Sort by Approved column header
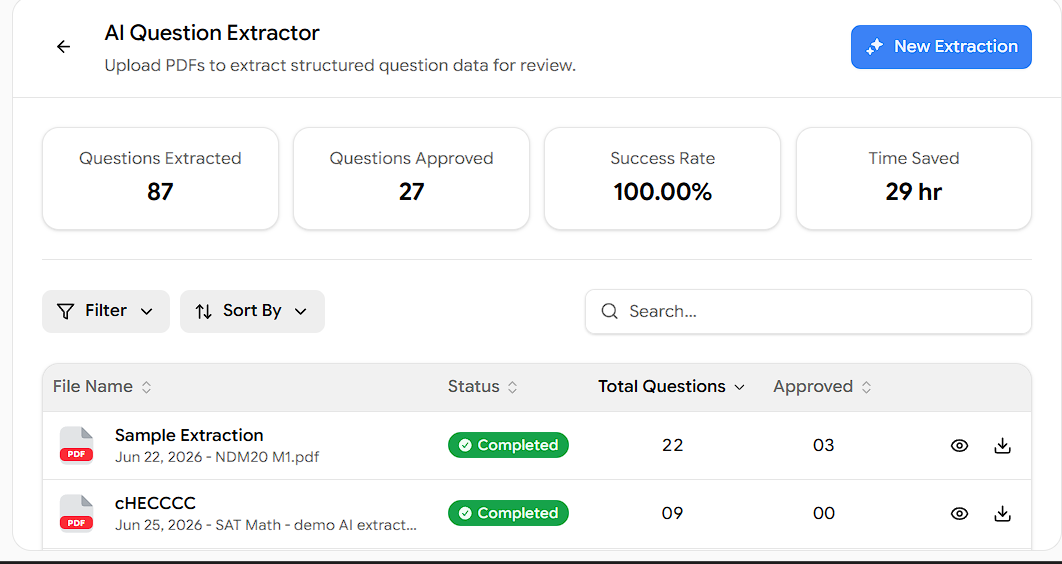The width and height of the screenshot is (1062, 564). coord(822,387)
